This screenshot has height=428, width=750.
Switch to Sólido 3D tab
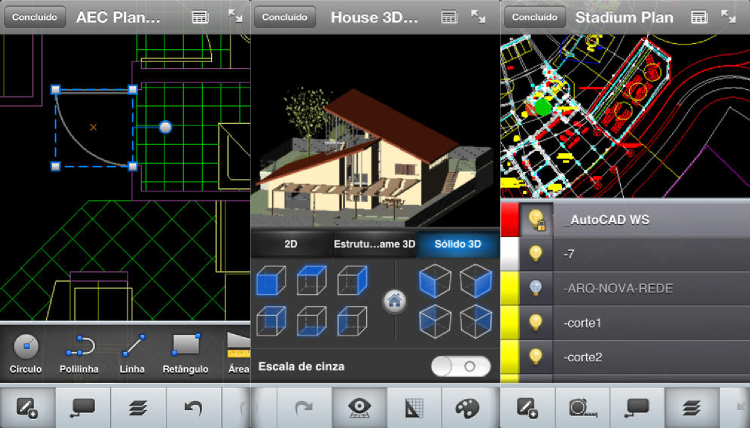458,244
